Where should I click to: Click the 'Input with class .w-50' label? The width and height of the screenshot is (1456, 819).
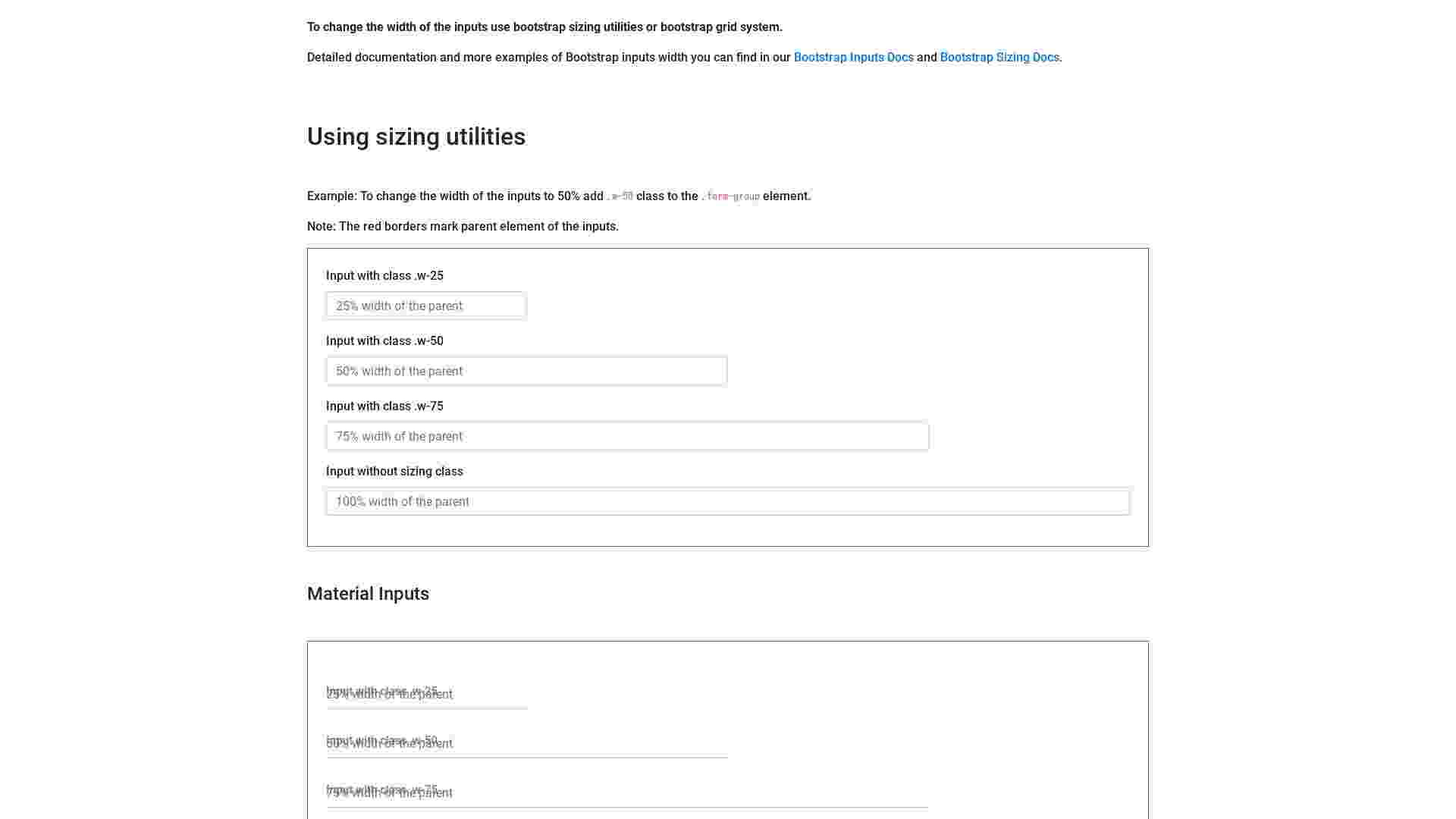coord(384,340)
